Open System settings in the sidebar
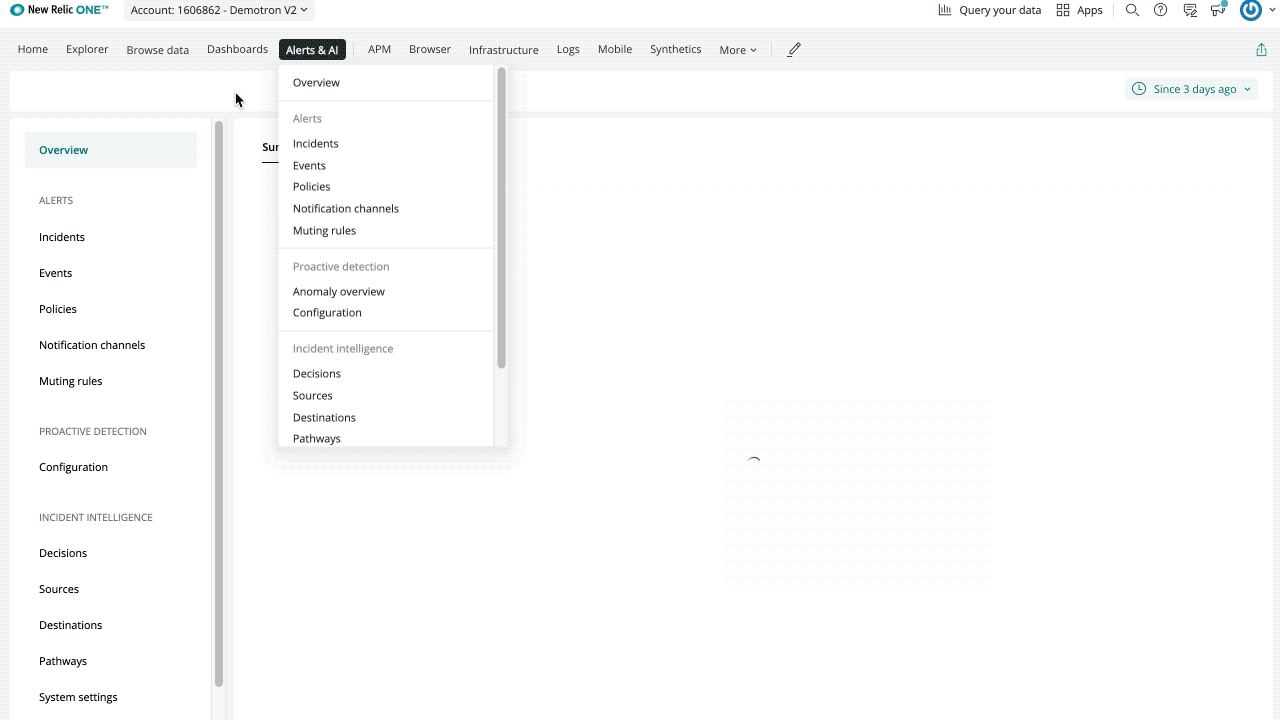Image resolution: width=1280 pixels, height=720 pixels. (x=78, y=696)
